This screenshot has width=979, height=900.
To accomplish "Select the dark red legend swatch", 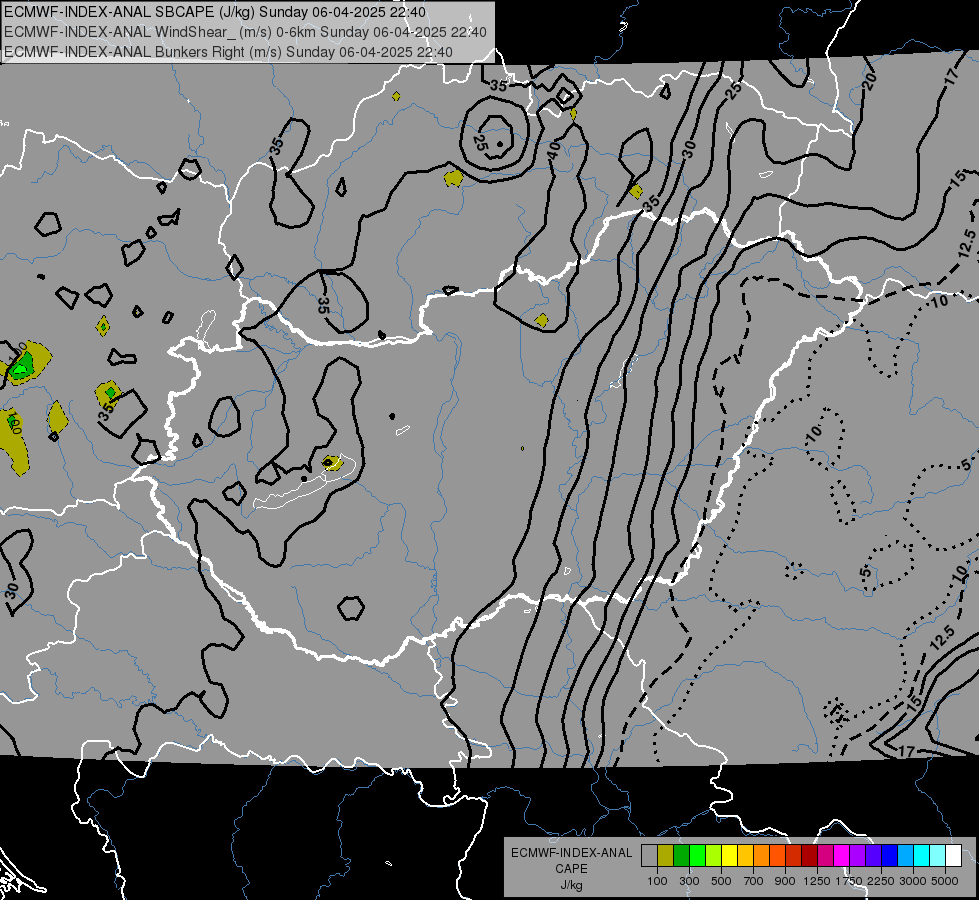I will 809,856.
